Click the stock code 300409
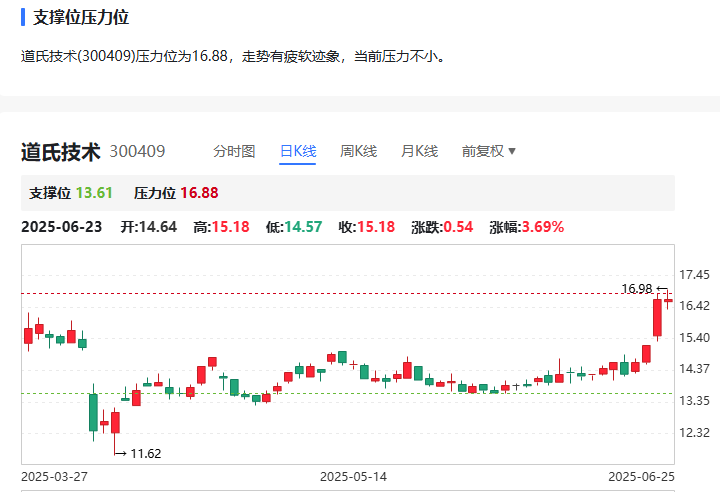The height and width of the screenshot is (492, 720). [x=137, y=152]
